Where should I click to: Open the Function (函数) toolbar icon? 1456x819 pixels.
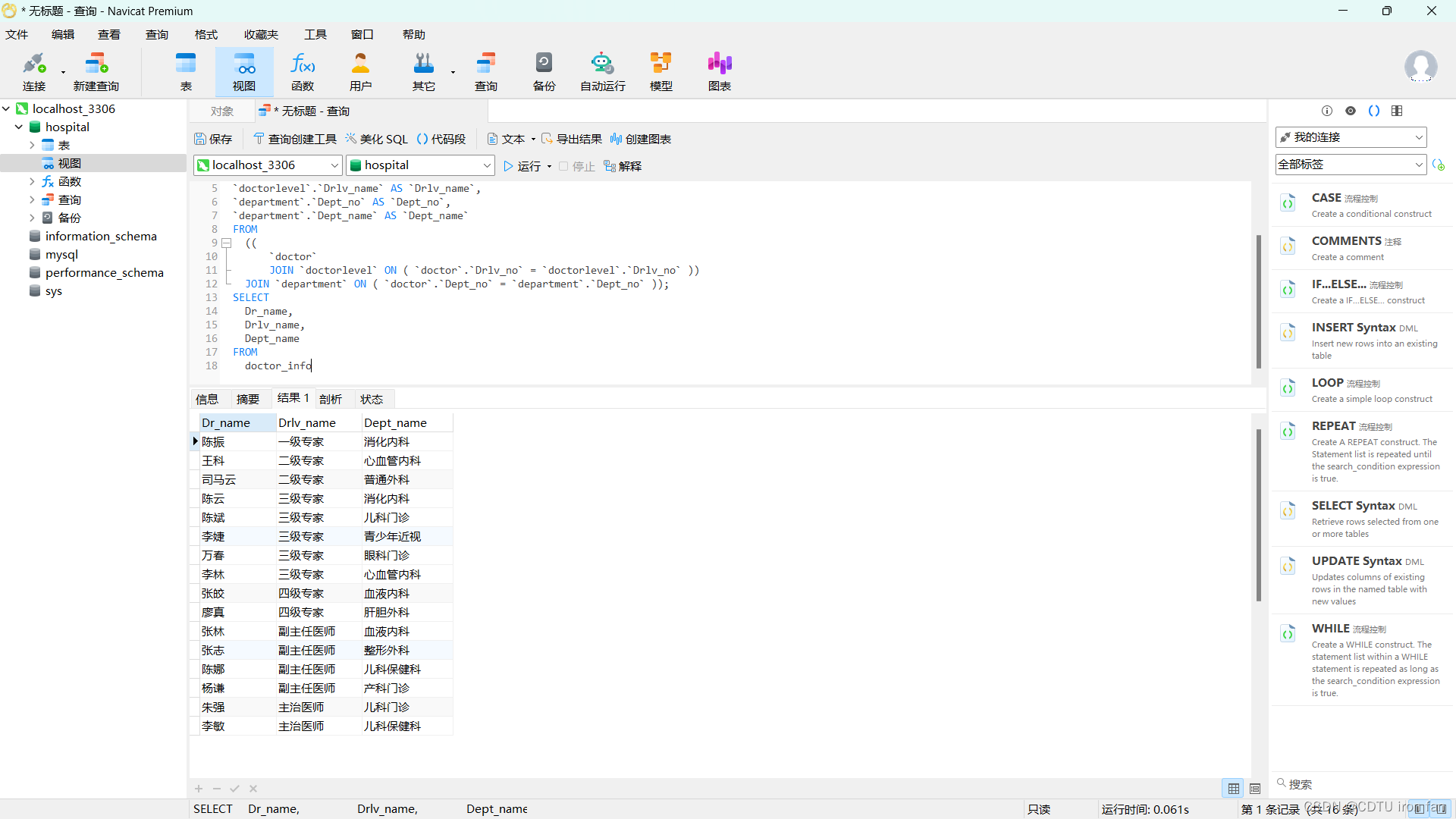point(303,72)
